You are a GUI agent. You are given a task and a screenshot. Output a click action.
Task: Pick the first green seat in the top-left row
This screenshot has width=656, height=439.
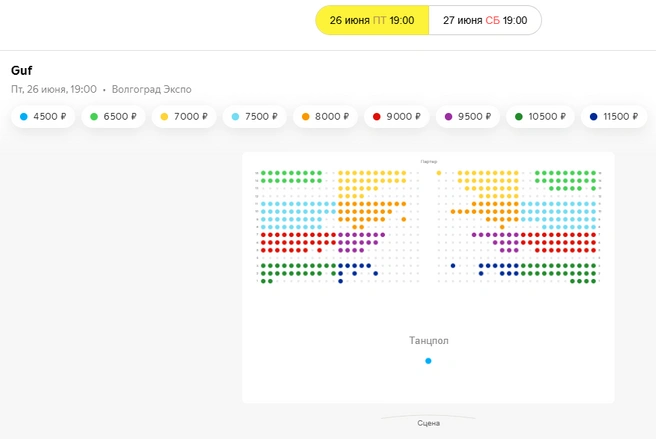pyautogui.click(x=263, y=173)
